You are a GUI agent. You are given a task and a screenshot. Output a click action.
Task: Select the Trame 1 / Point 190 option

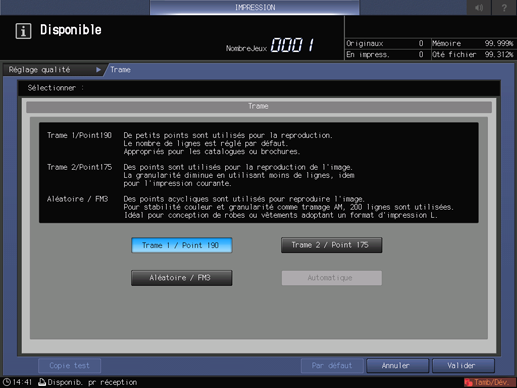click(182, 245)
